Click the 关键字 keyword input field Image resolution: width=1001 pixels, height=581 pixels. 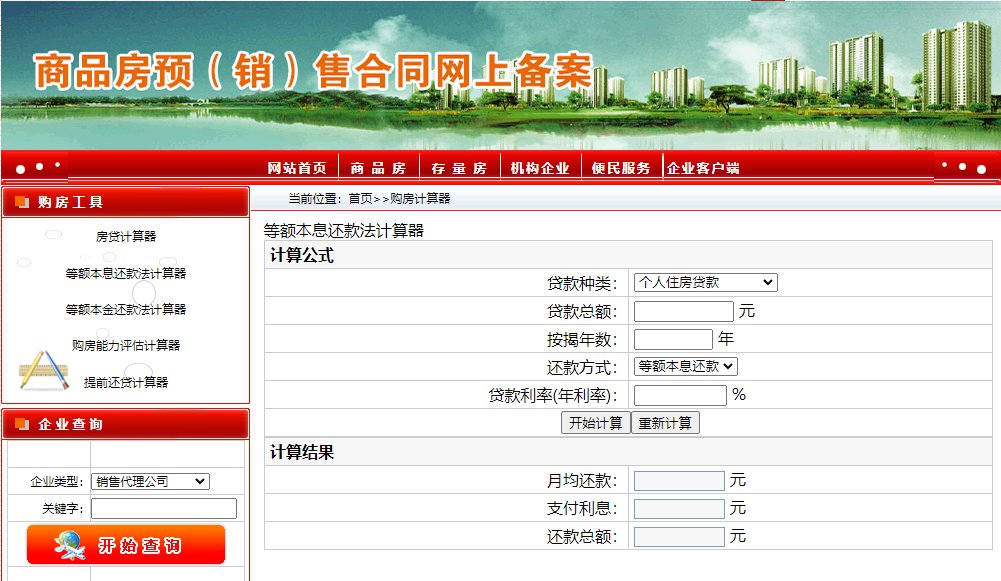[164, 509]
